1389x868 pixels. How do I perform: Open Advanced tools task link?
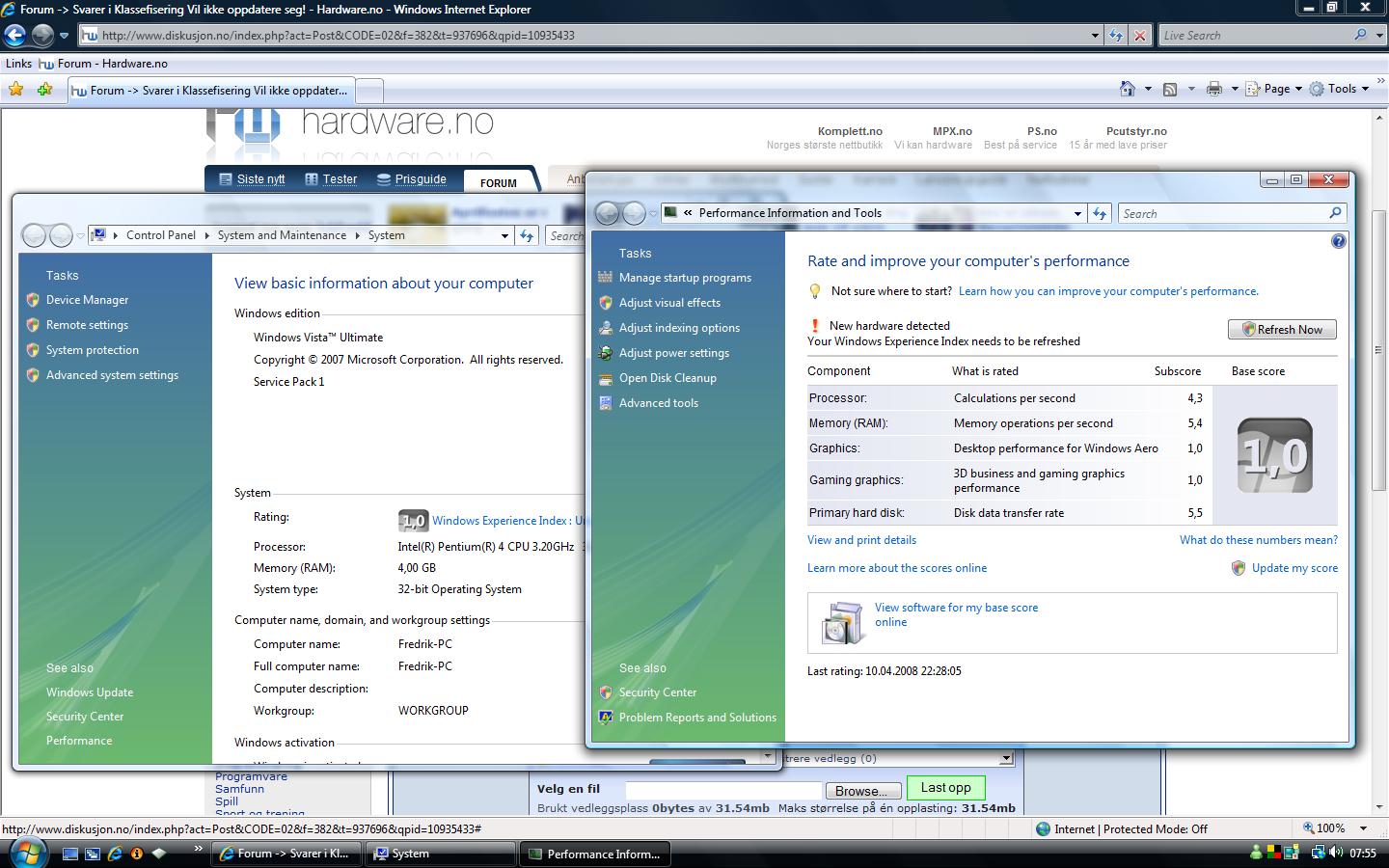(659, 403)
